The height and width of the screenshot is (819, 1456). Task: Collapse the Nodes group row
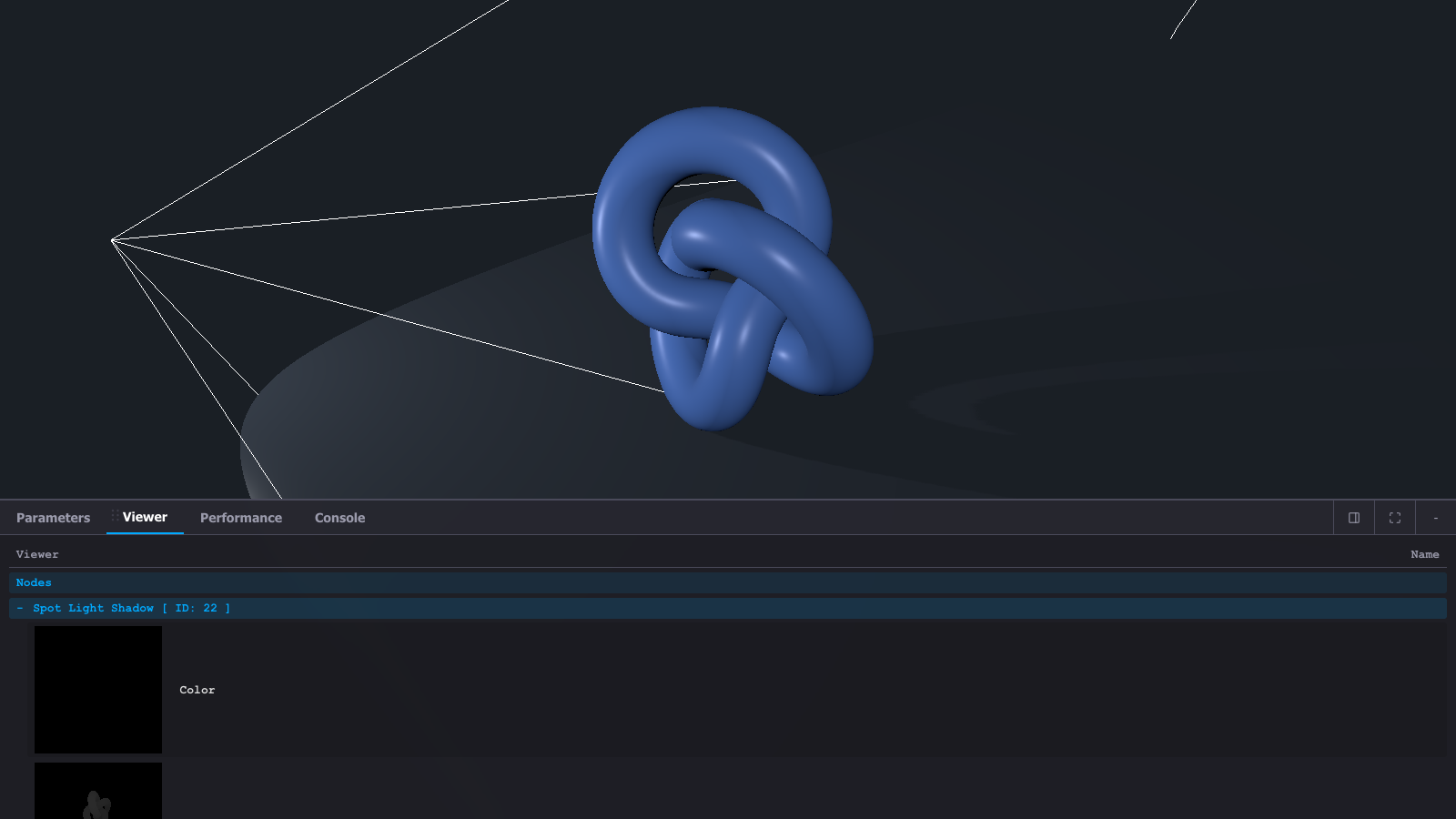click(x=34, y=582)
